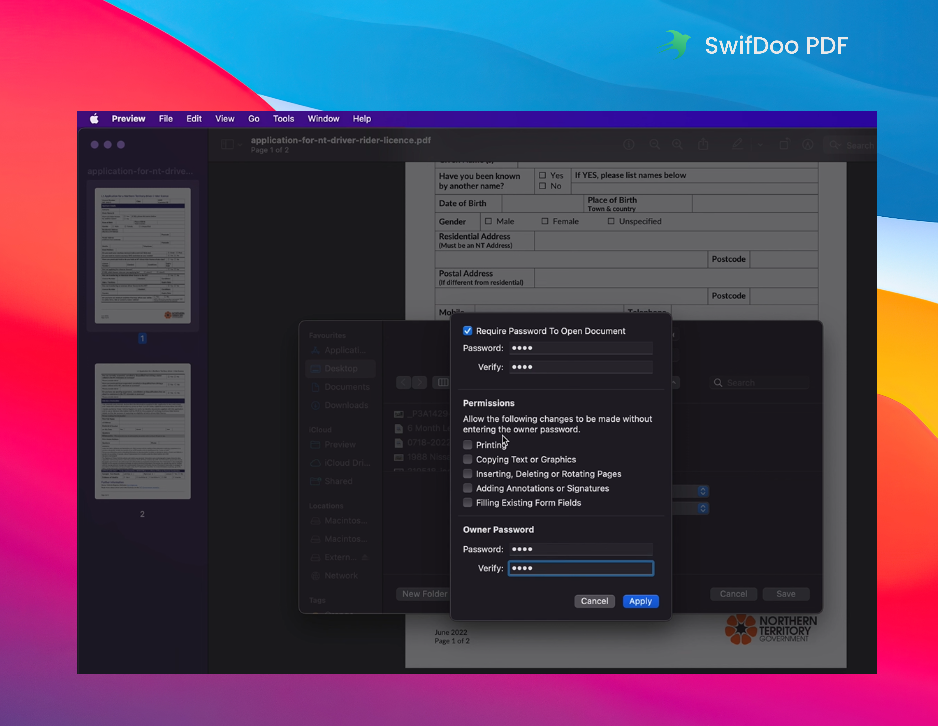This screenshot has height=726, width=938.
Task: Select the 0718-2022 file in list
Action: (x=421, y=443)
